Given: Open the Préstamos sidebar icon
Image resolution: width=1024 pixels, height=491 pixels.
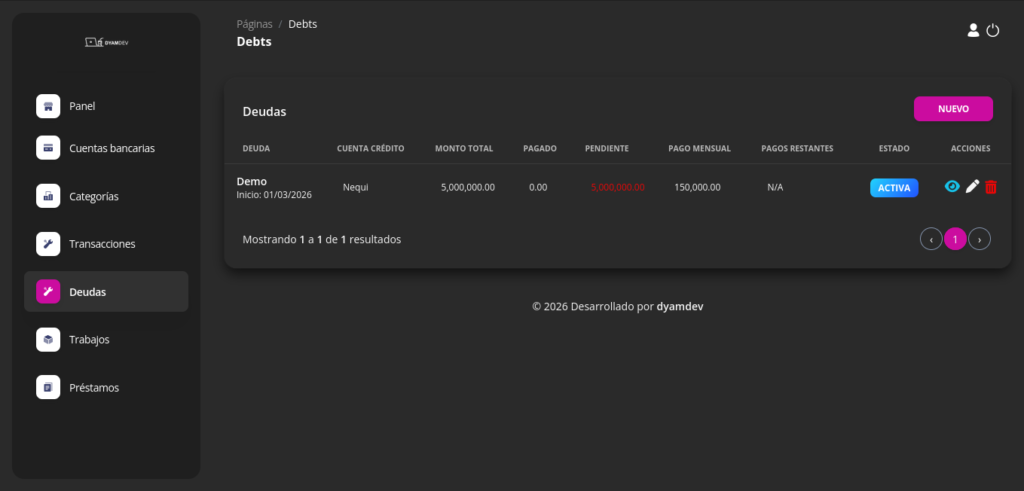Looking at the screenshot, I should pyautogui.click(x=48, y=387).
